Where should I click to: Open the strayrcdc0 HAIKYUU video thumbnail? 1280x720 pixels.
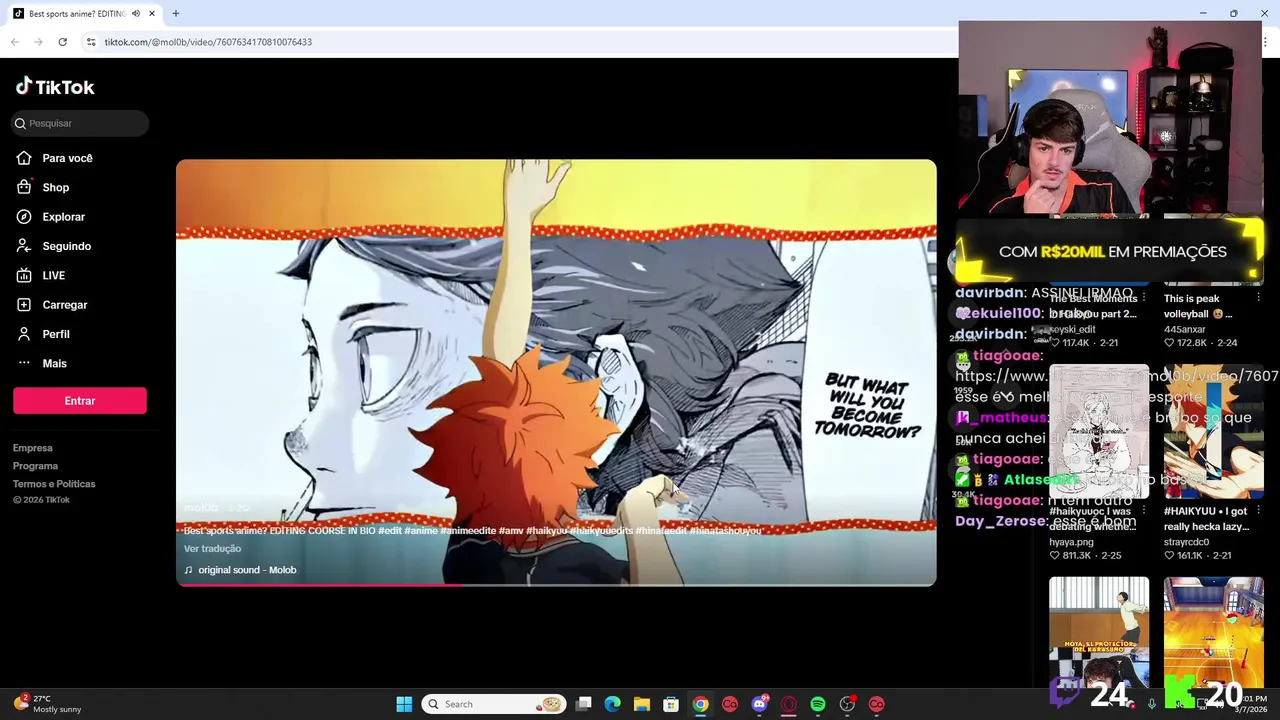coord(1213,432)
